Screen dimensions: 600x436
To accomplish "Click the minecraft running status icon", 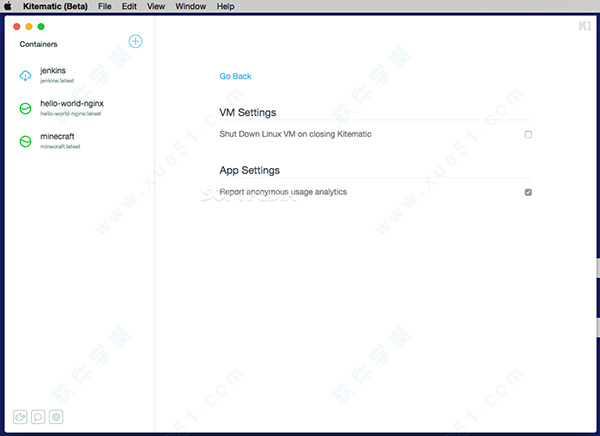I will tap(25, 141).
